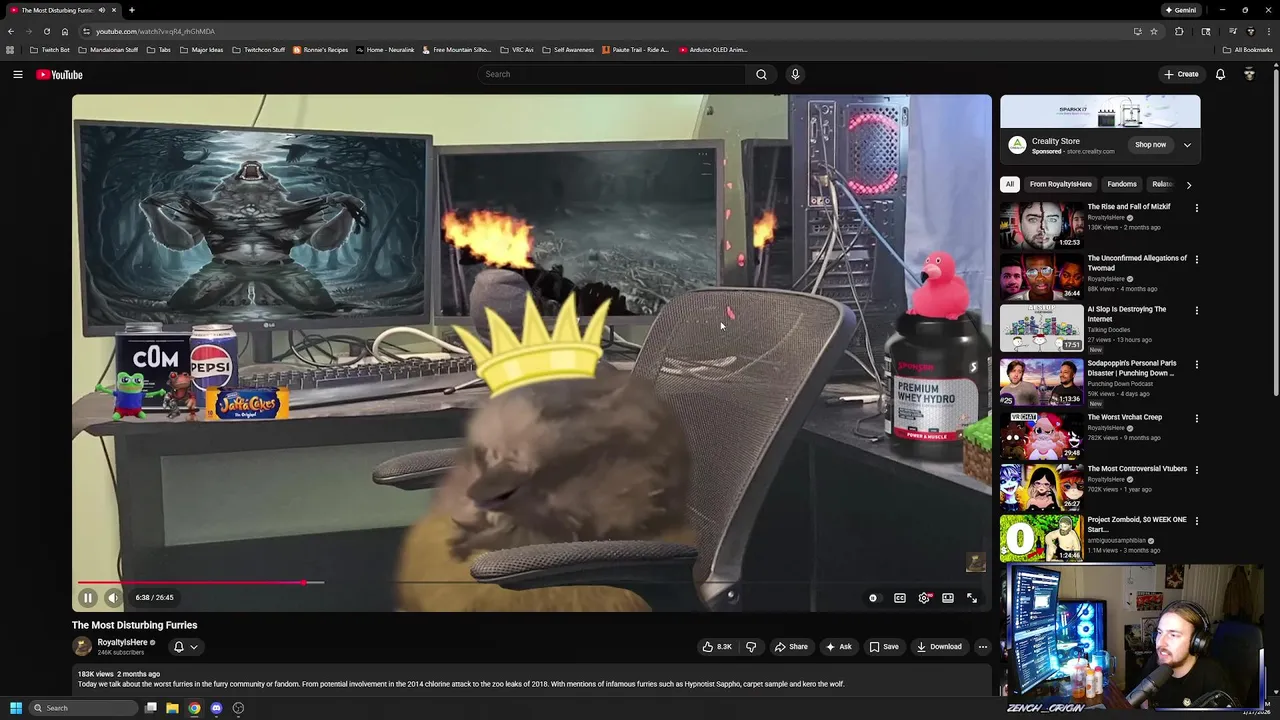Screen dimensions: 1280x720
Task: Open options for Sodapoppin's Personal Paris video
Action: 1196,364
